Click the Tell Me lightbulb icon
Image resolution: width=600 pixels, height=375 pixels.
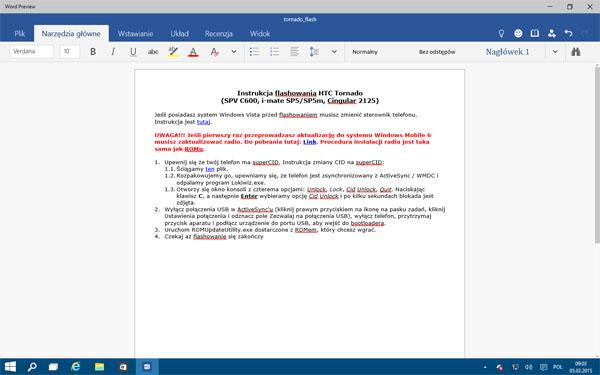501,34
